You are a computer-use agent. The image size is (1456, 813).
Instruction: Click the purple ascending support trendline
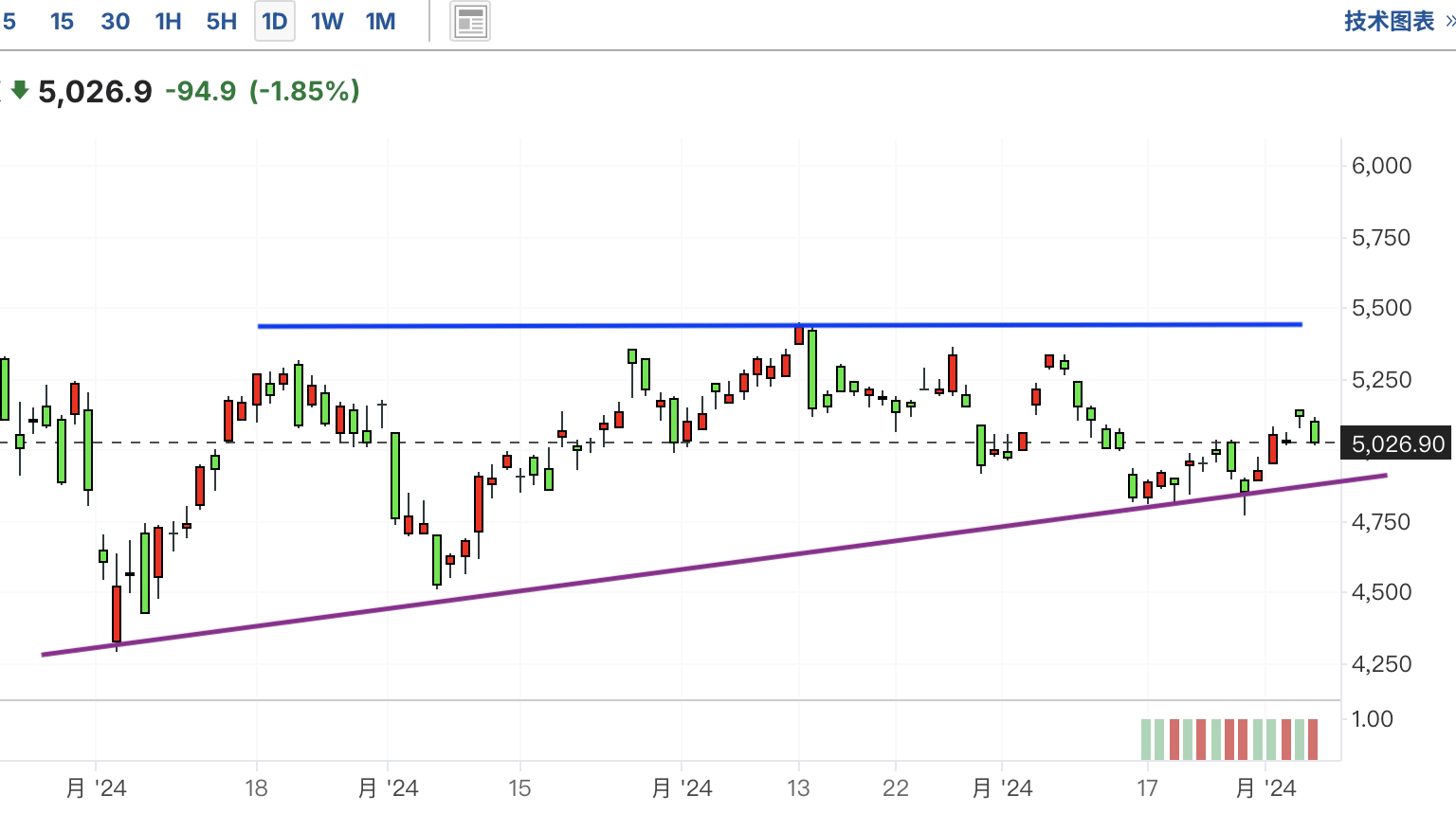[x=715, y=565]
